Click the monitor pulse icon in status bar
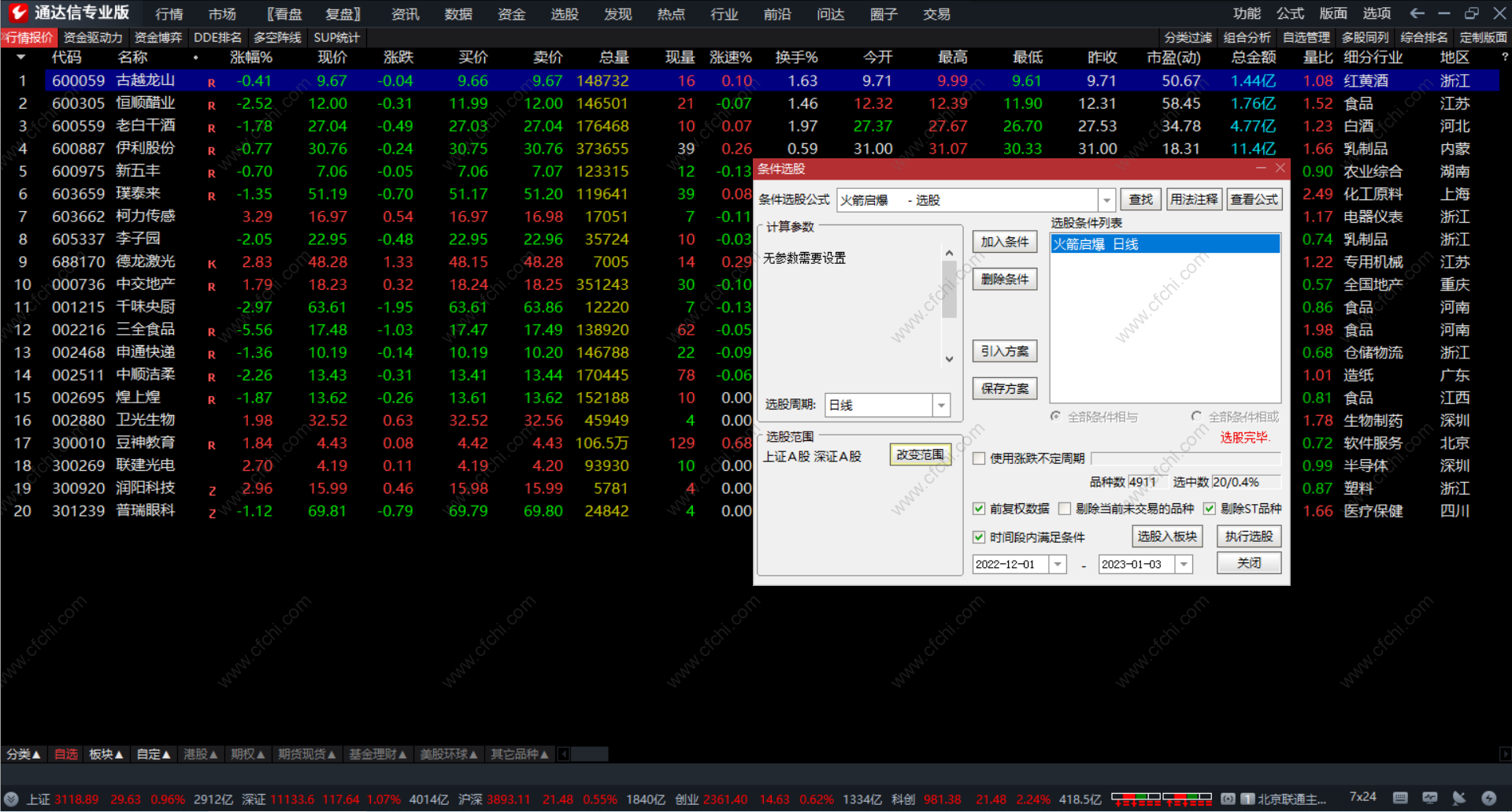The width and height of the screenshot is (1512, 812). 1429,798
